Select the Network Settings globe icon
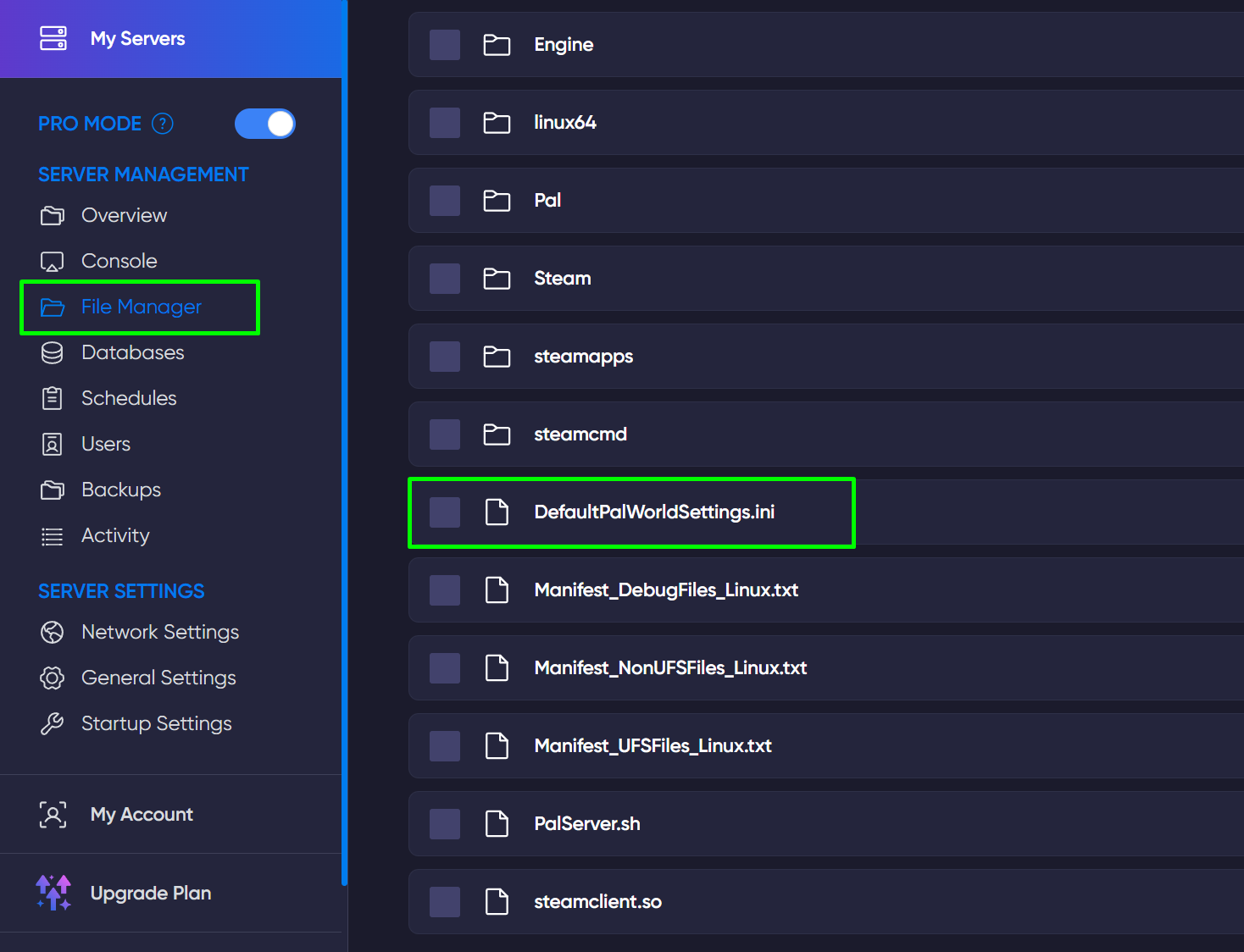Image resolution: width=1244 pixels, height=952 pixels. (x=52, y=632)
